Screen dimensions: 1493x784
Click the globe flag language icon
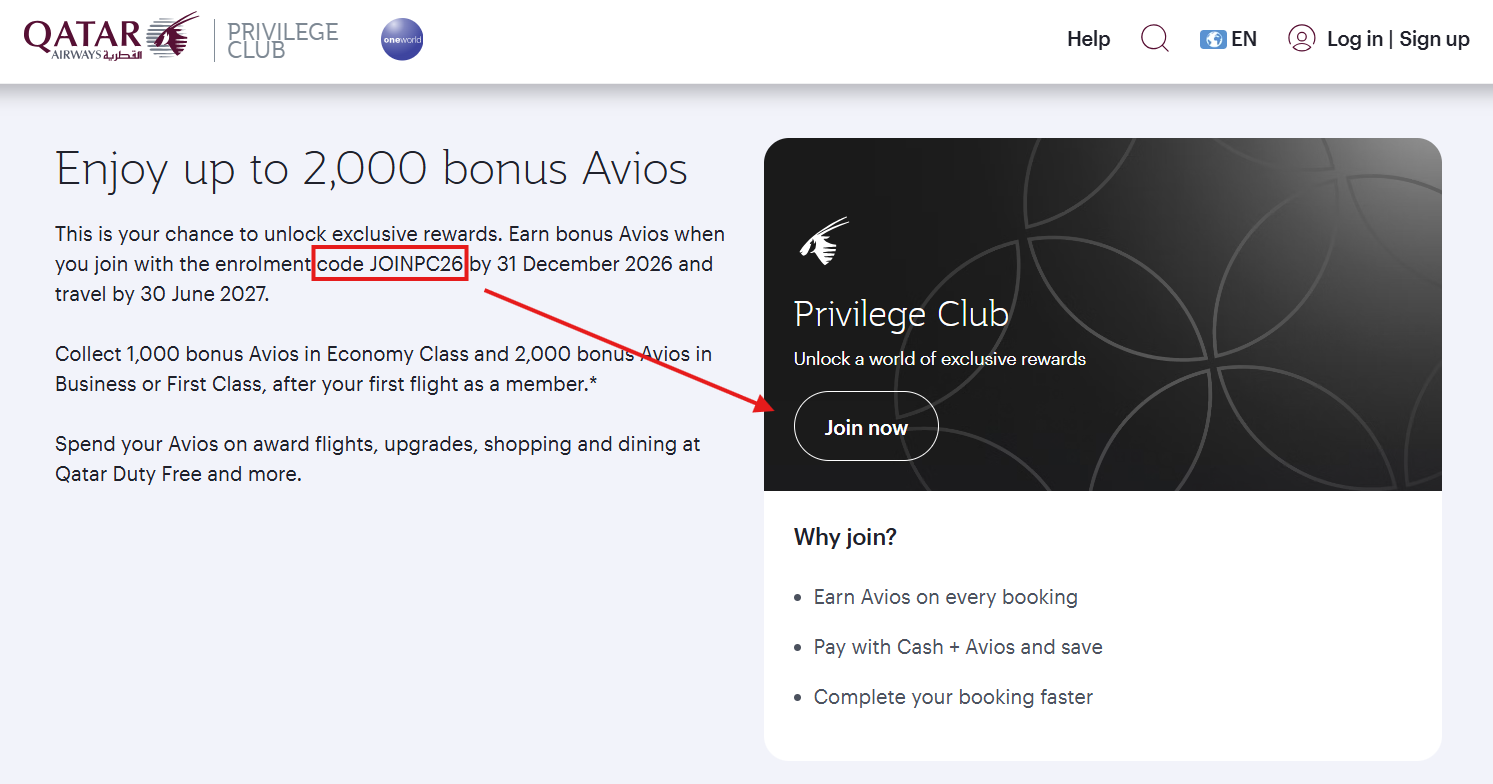[1212, 38]
